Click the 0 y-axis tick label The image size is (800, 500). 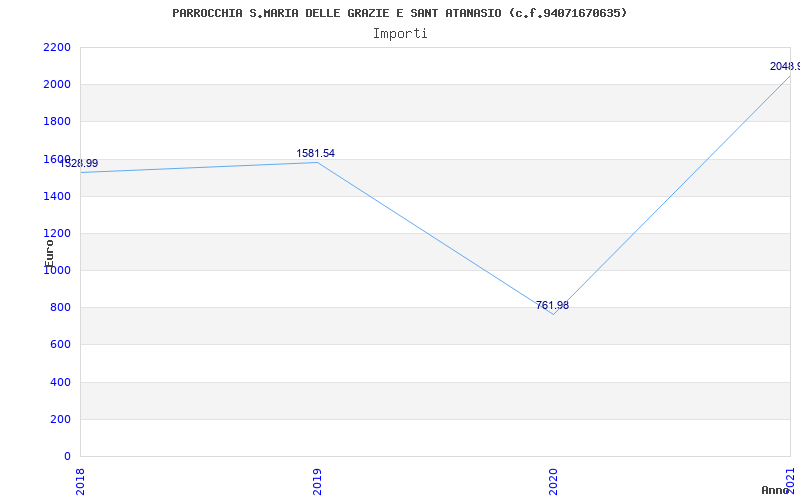pos(67,457)
